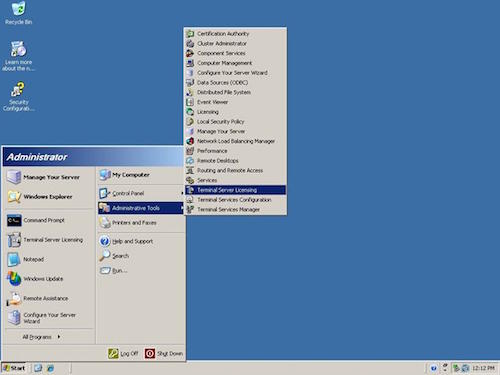
Task: Open Printers and Faxes
Action: (x=141, y=223)
